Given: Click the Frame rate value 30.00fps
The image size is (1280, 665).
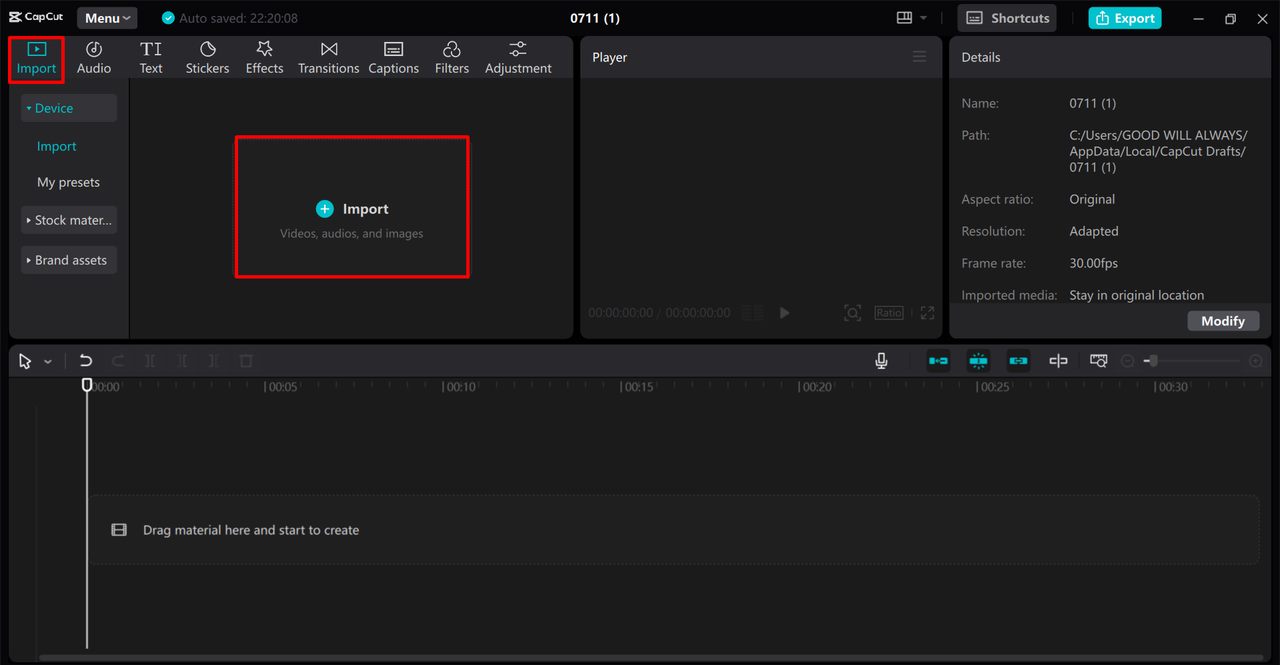Looking at the screenshot, I should click(x=1094, y=263).
